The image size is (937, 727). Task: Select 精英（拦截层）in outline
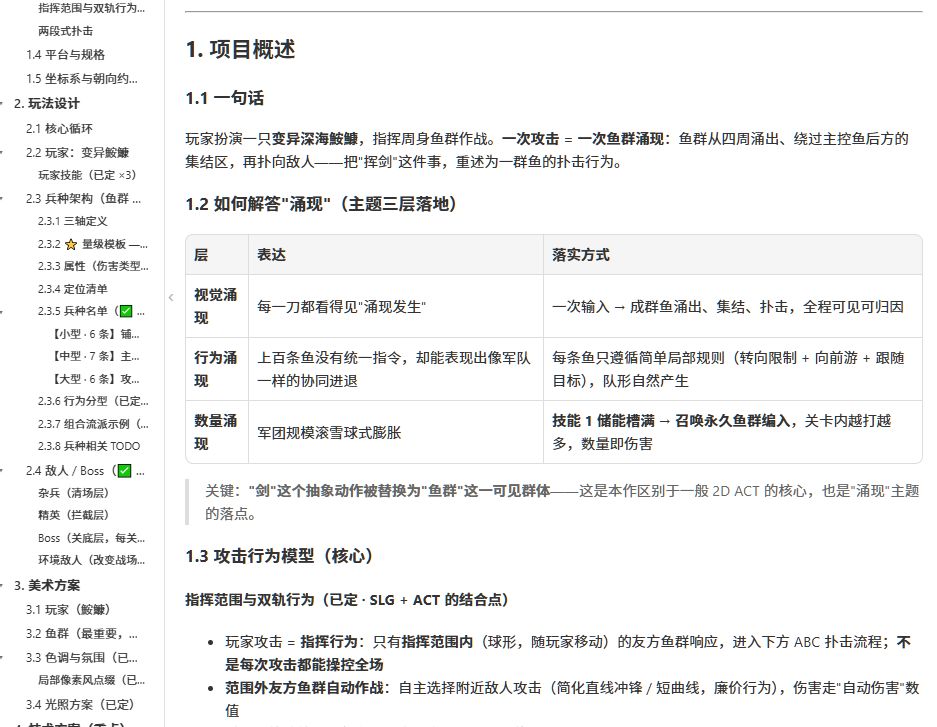[x=74, y=515]
